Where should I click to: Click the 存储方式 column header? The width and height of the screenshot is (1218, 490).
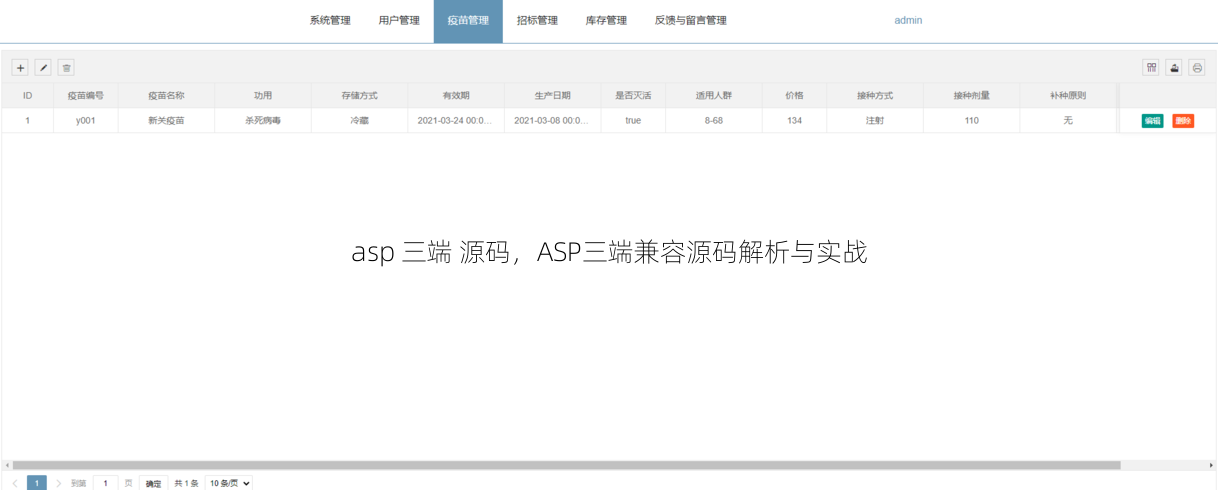point(359,96)
